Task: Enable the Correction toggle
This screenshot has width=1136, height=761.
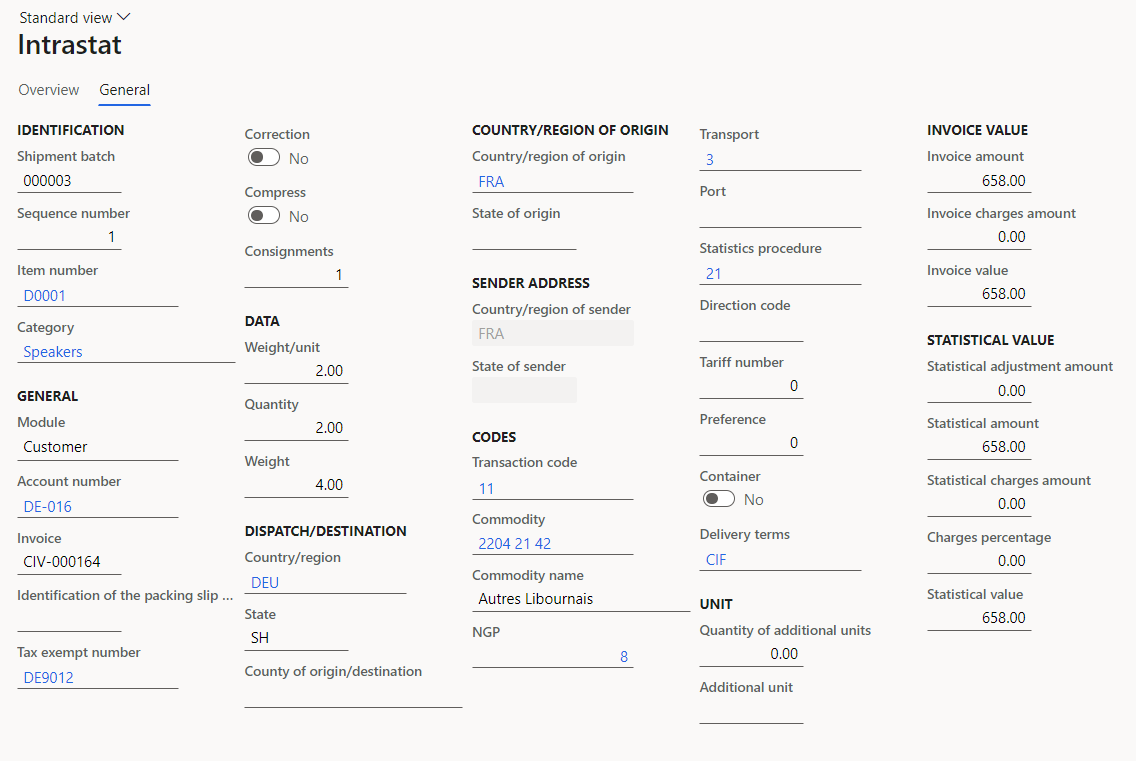Action: (x=263, y=157)
